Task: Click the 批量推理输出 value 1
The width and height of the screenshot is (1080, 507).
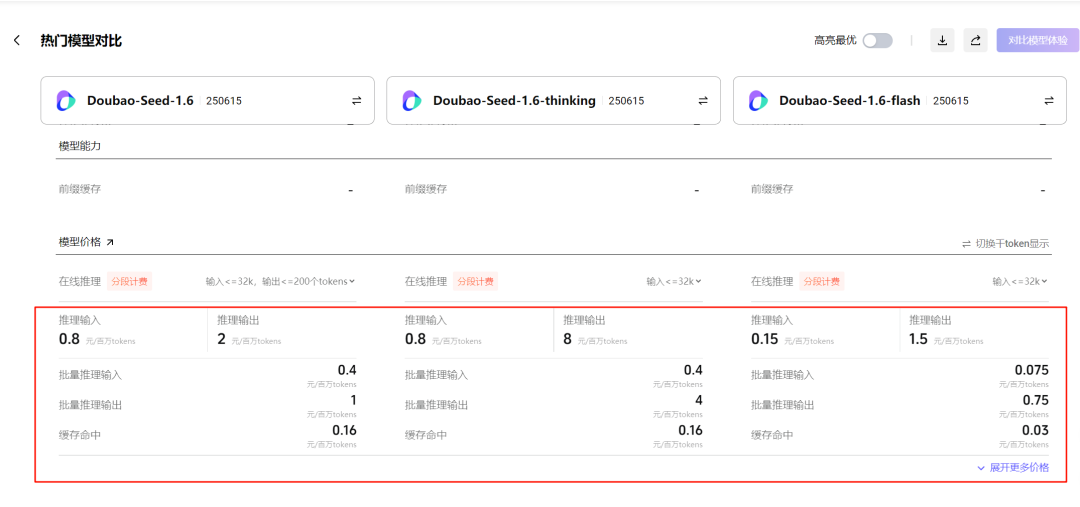Action: coord(353,400)
